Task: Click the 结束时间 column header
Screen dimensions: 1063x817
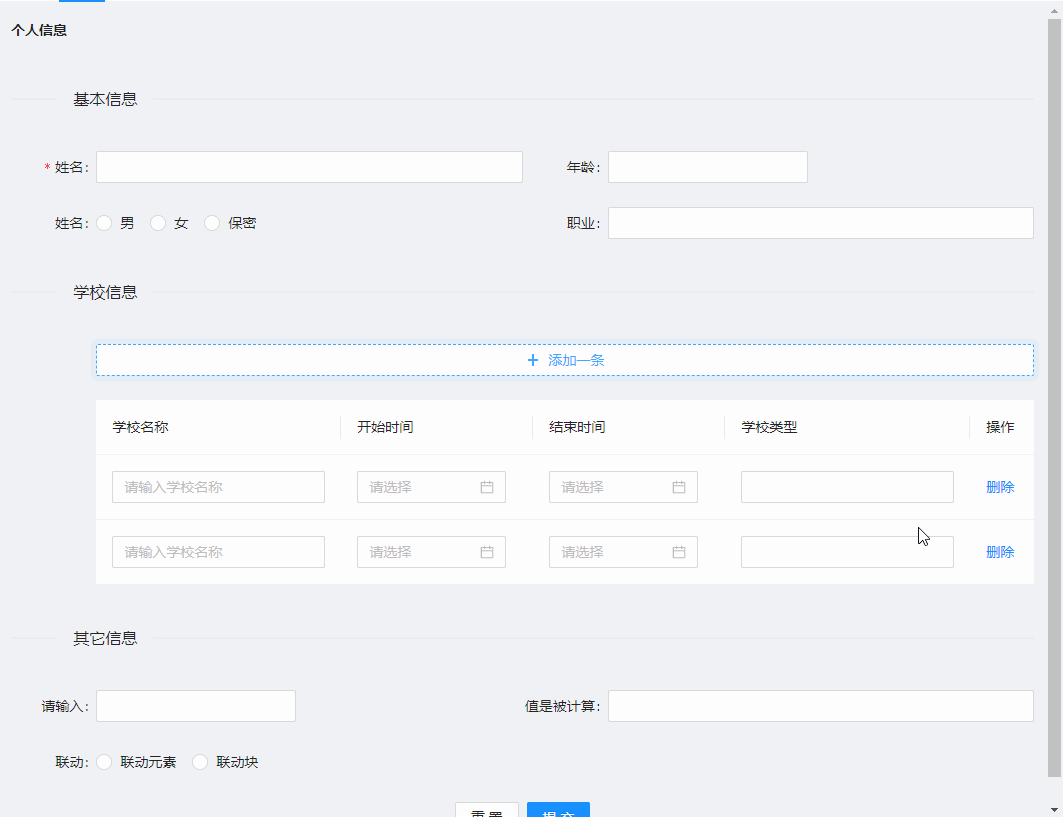Action: (x=577, y=427)
